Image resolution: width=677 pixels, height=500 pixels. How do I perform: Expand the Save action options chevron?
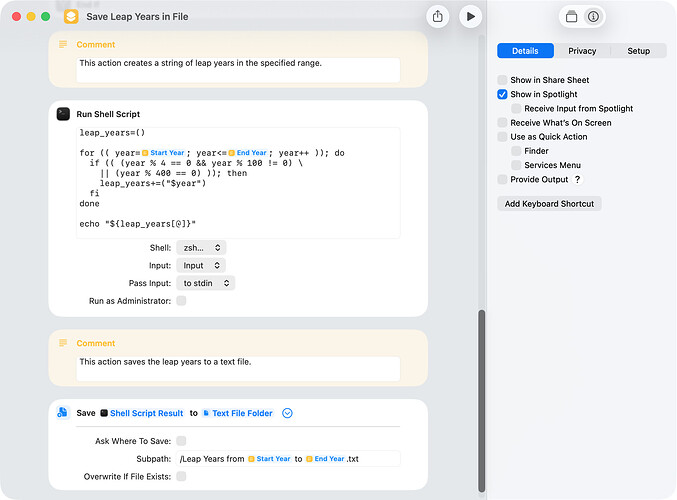287,413
